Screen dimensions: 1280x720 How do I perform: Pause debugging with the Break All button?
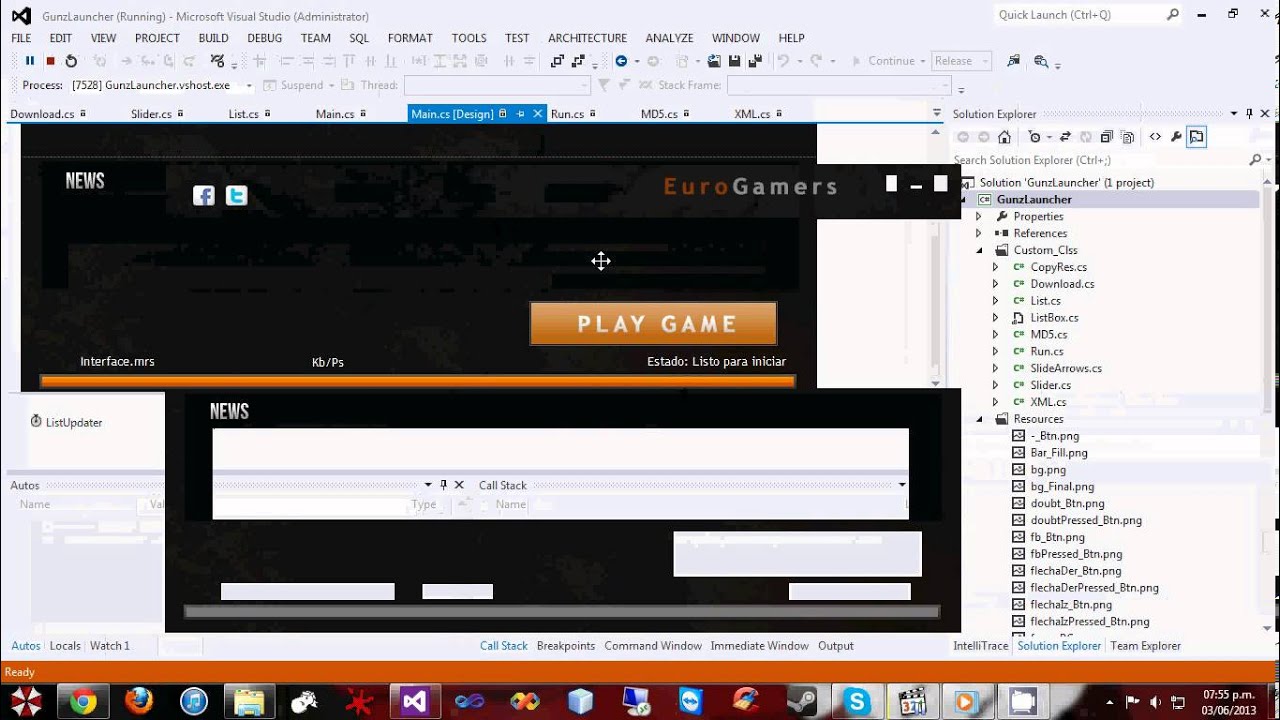coord(30,61)
